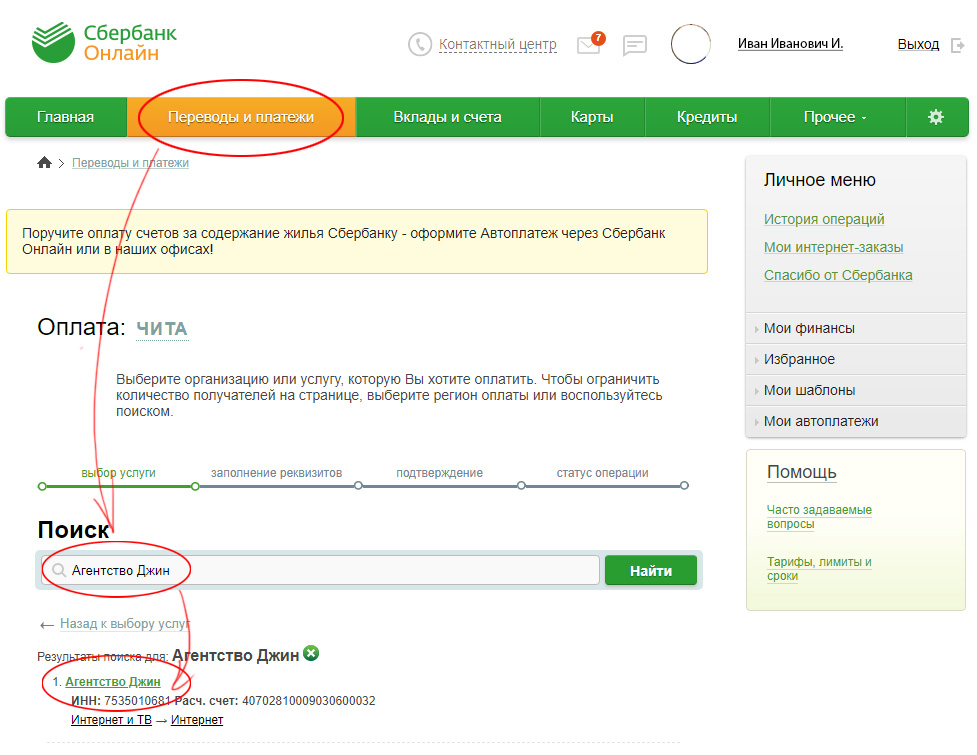Click the Найти search button

651,571
